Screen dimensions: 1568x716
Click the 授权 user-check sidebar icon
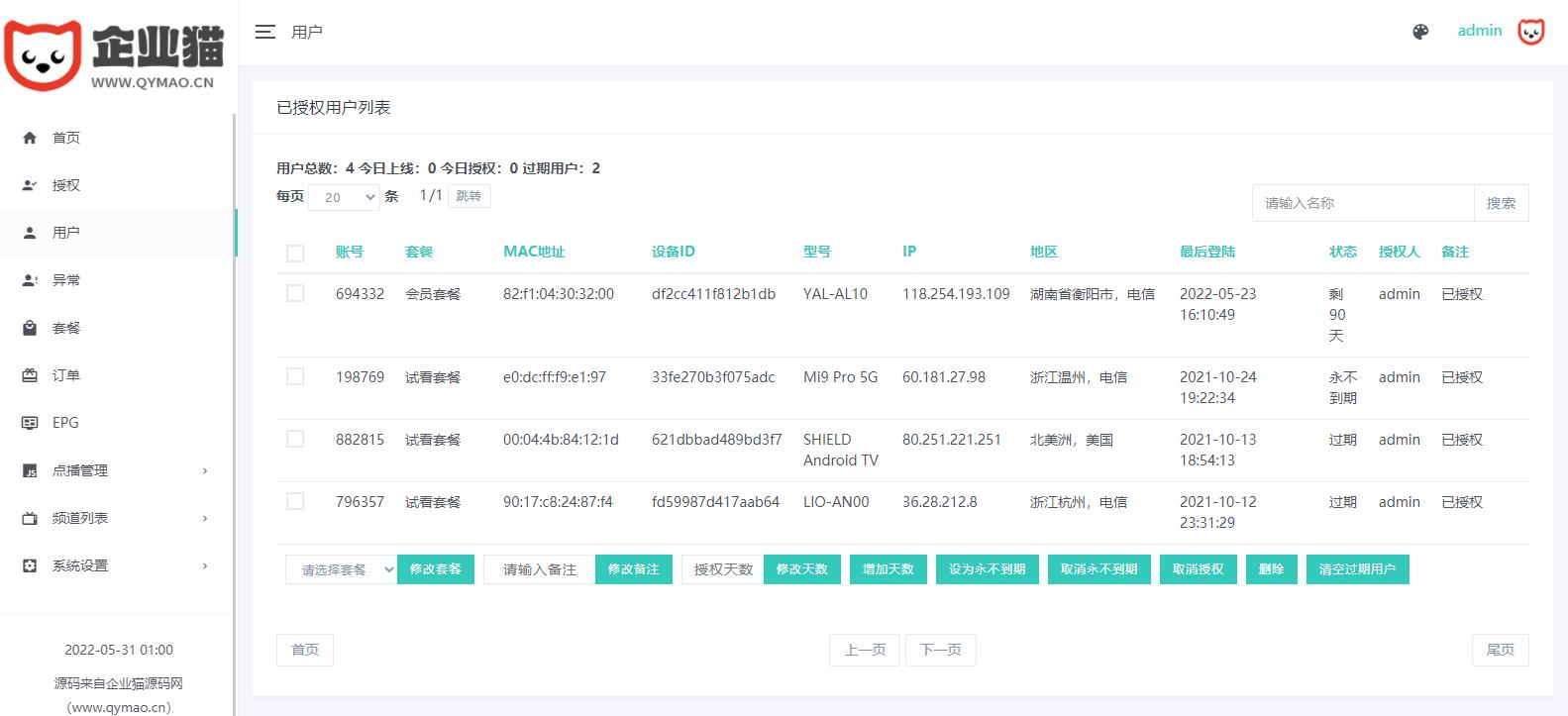[30, 185]
